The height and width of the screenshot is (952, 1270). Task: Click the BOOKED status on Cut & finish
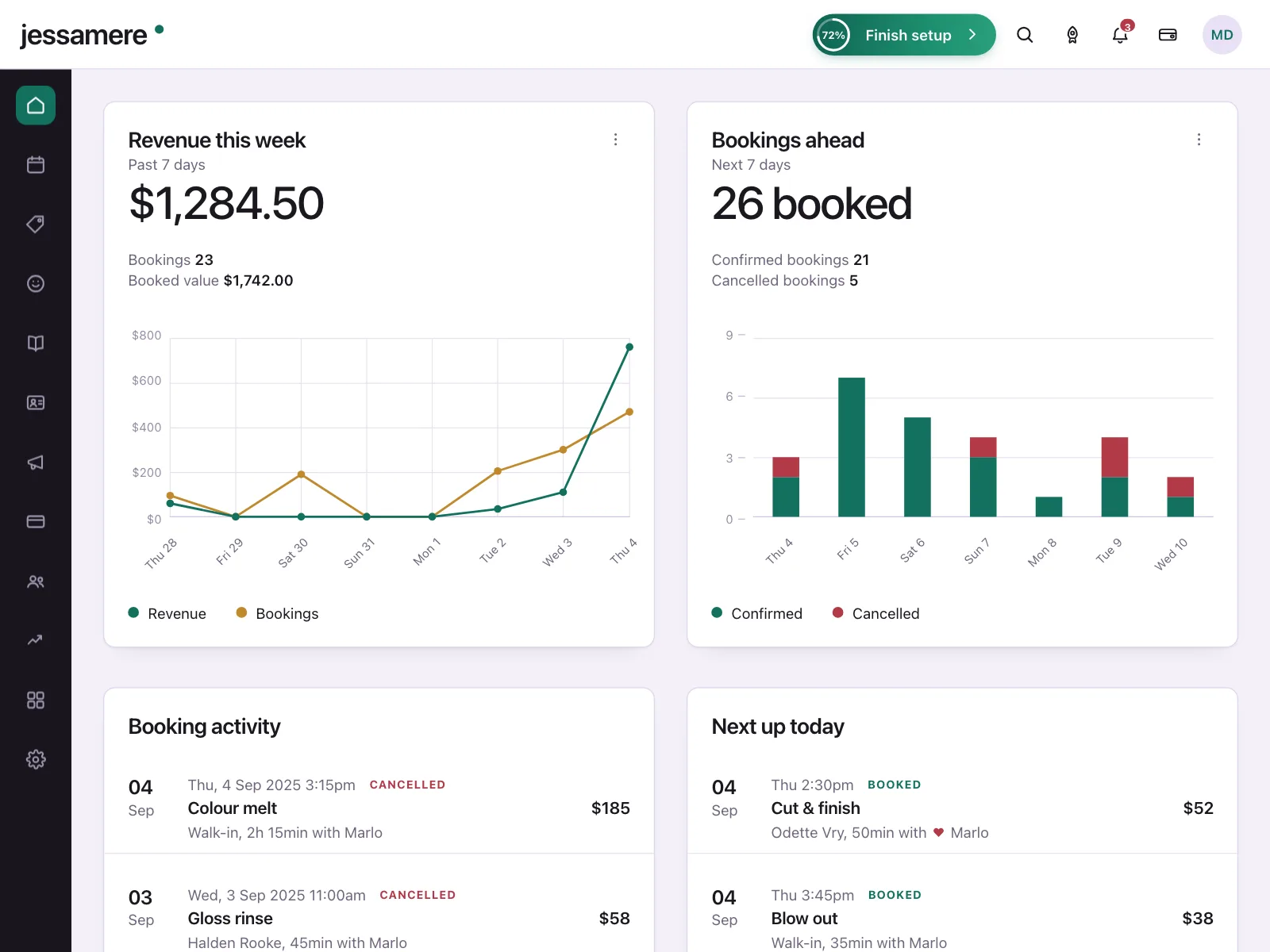pos(895,785)
